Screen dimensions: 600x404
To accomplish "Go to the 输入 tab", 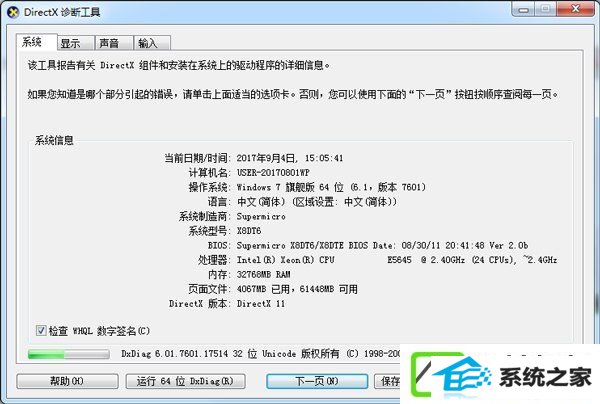I will pos(152,43).
